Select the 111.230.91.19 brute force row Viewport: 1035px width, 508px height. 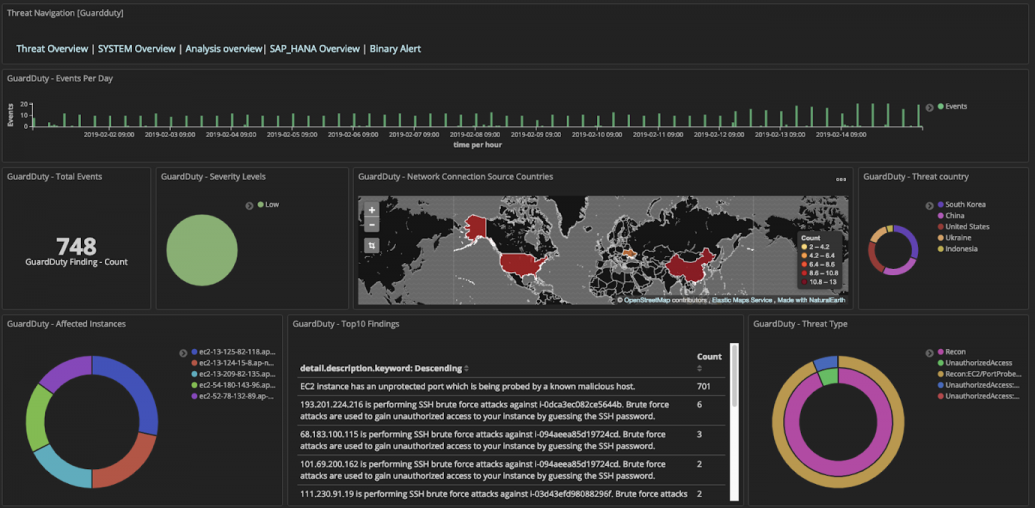[x=512, y=494]
